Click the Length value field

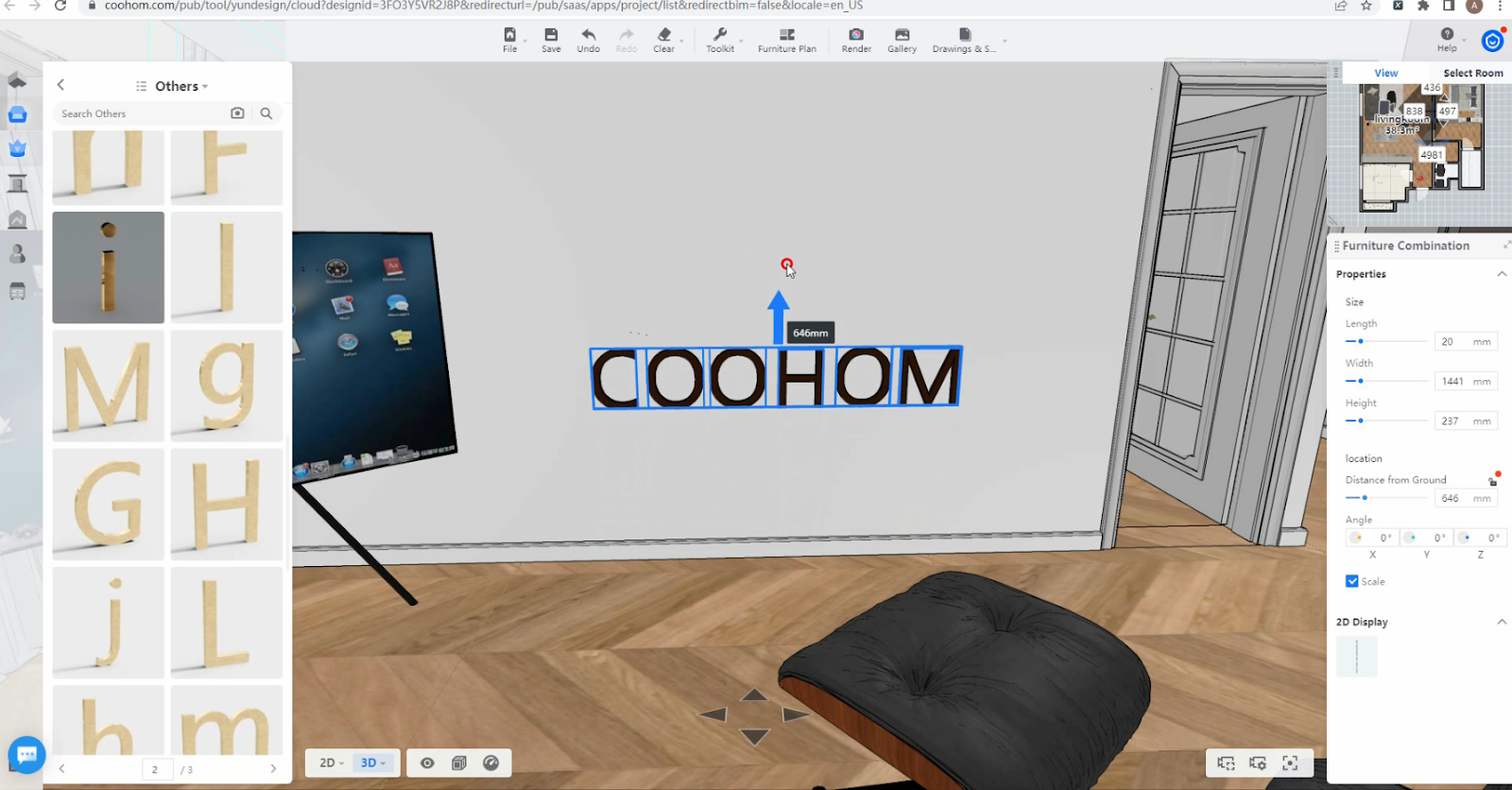tap(1466, 341)
